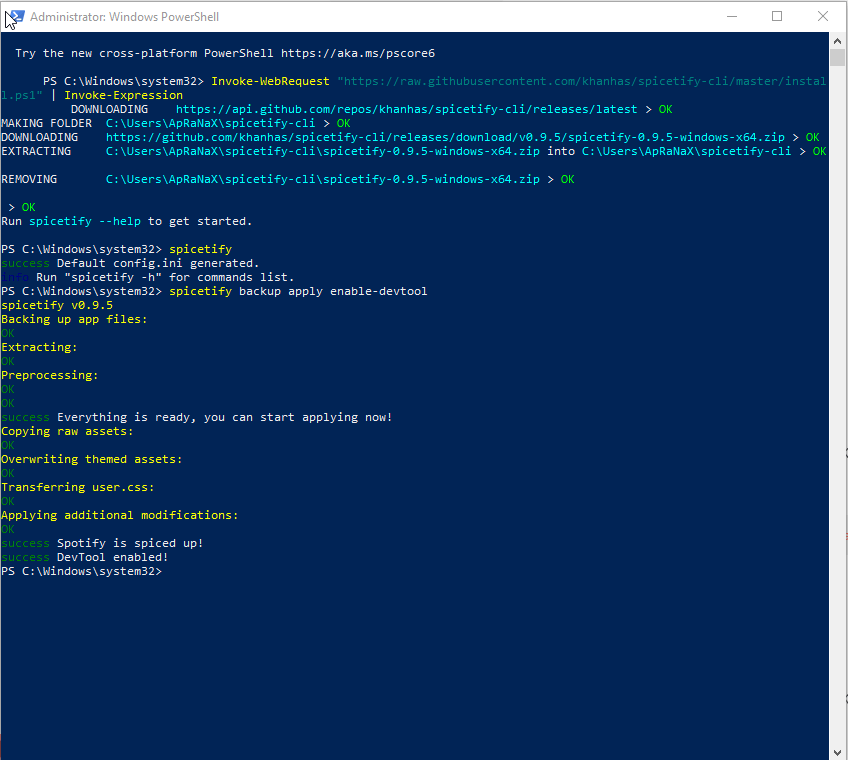The width and height of the screenshot is (848, 760).
Task: Click 'Spotify is spiced up!' message
Action: pos(130,543)
